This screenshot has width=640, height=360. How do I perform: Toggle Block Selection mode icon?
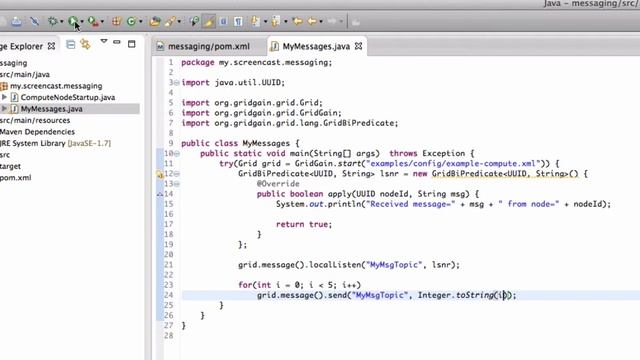tap(223, 21)
